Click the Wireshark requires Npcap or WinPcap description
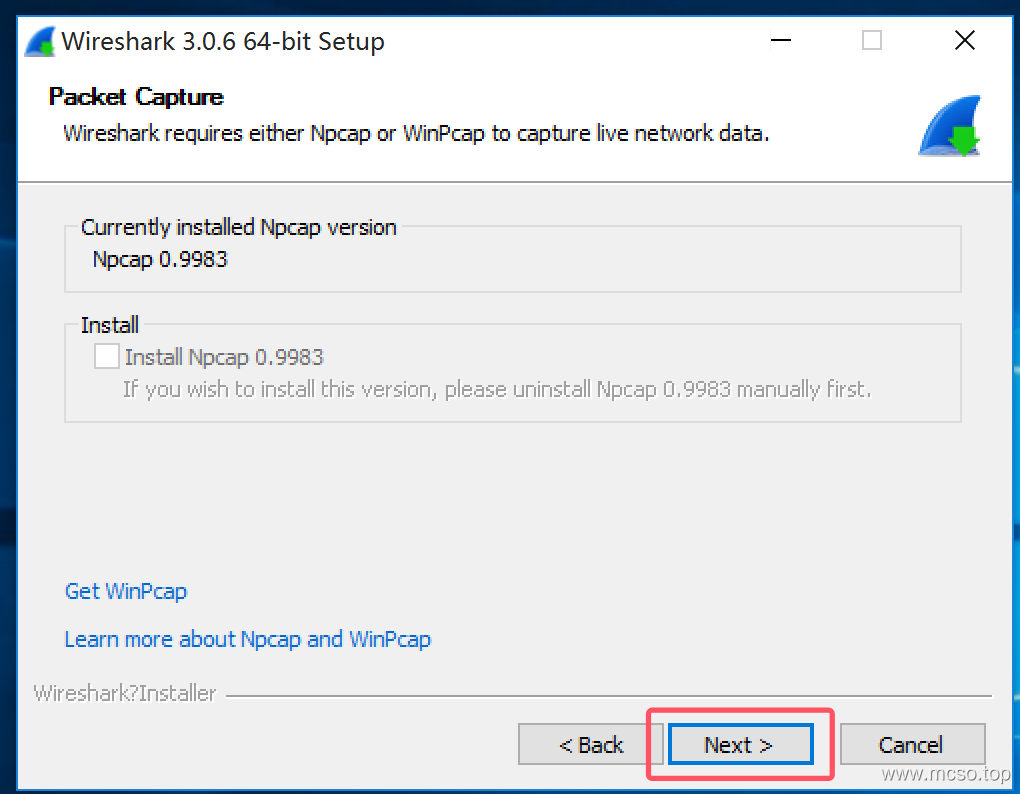1020x794 pixels. point(416,133)
